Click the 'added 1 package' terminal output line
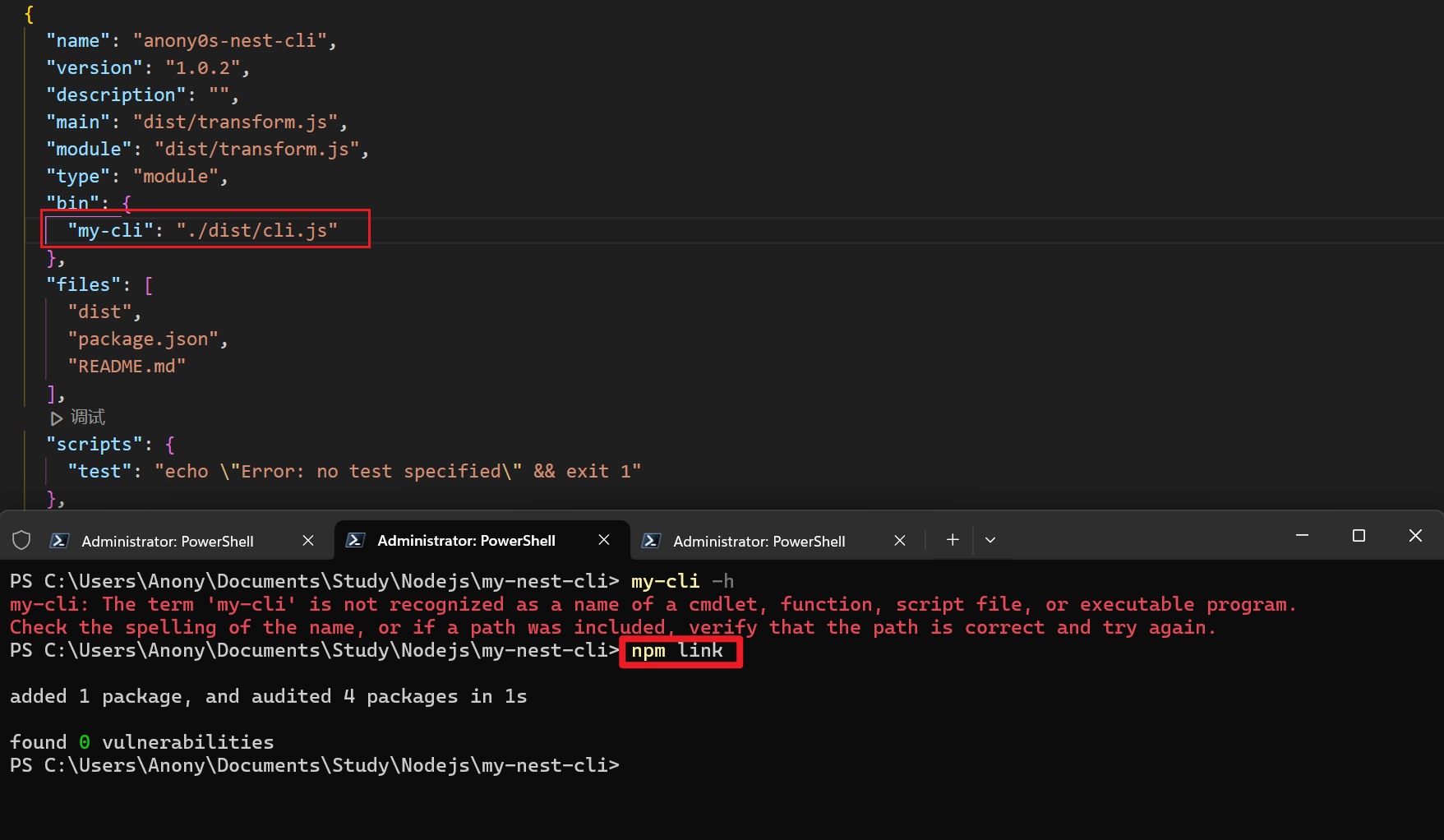The image size is (1444, 840). [268, 697]
